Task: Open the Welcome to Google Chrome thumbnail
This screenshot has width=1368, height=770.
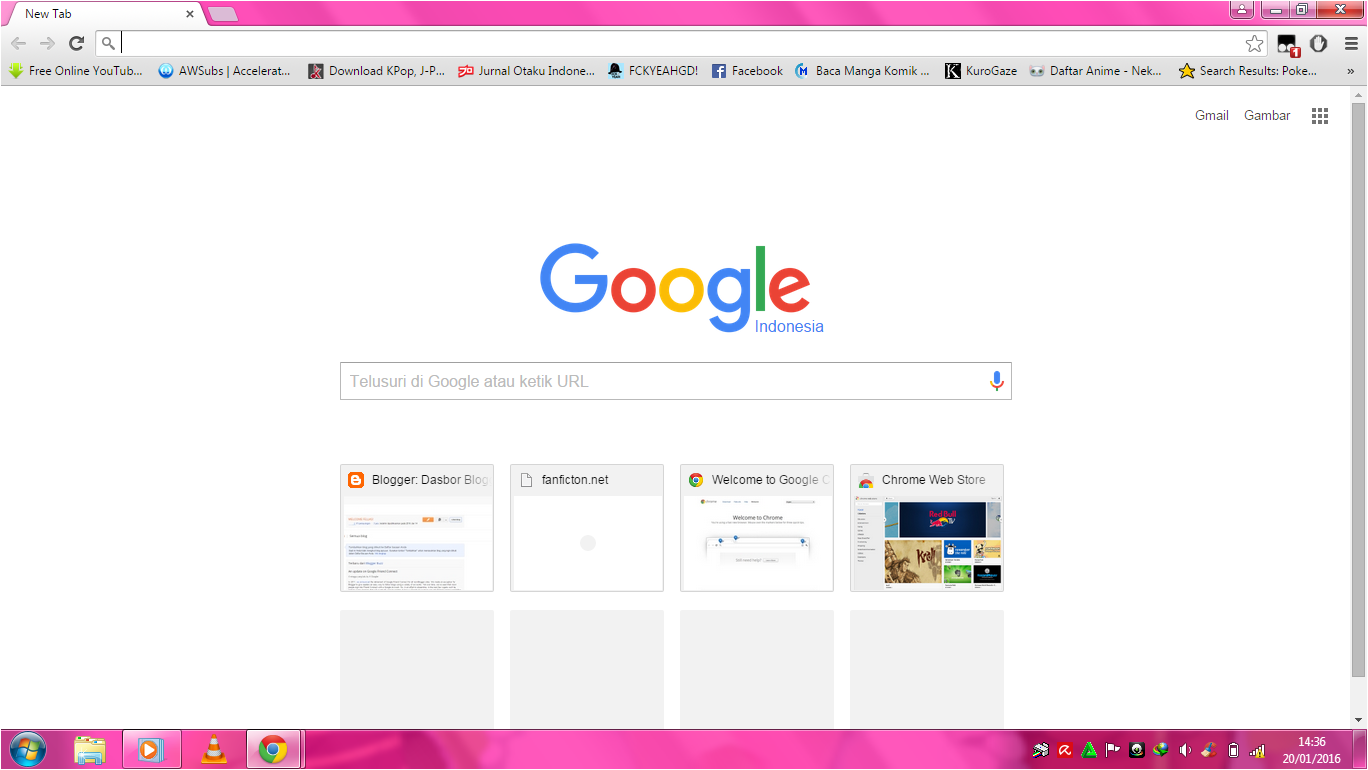Action: click(x=757, y=528)
